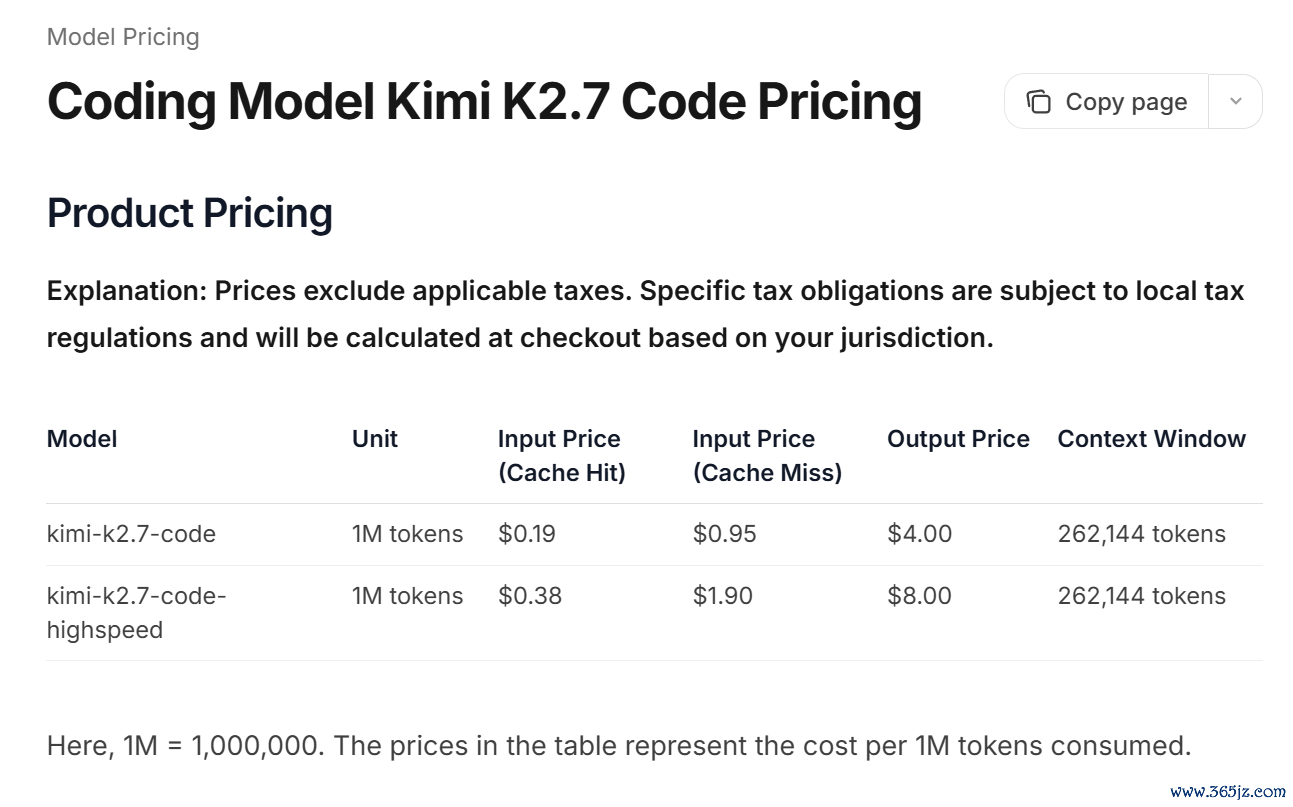Click the Explanation paragraph about taxes

click(x=646, y=315)
